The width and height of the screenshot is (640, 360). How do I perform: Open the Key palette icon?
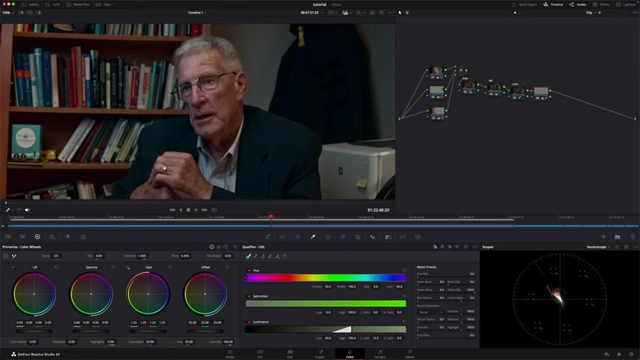pyautogui.click(x=388, y=237)
